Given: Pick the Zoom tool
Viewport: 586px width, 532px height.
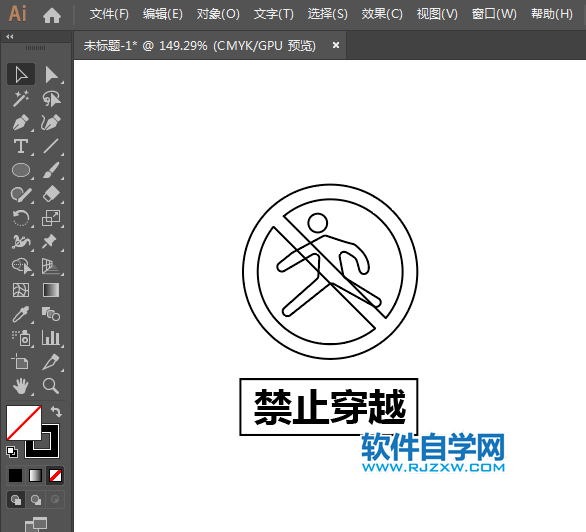Looking at the screenshot, I should [x=51, y=386].
